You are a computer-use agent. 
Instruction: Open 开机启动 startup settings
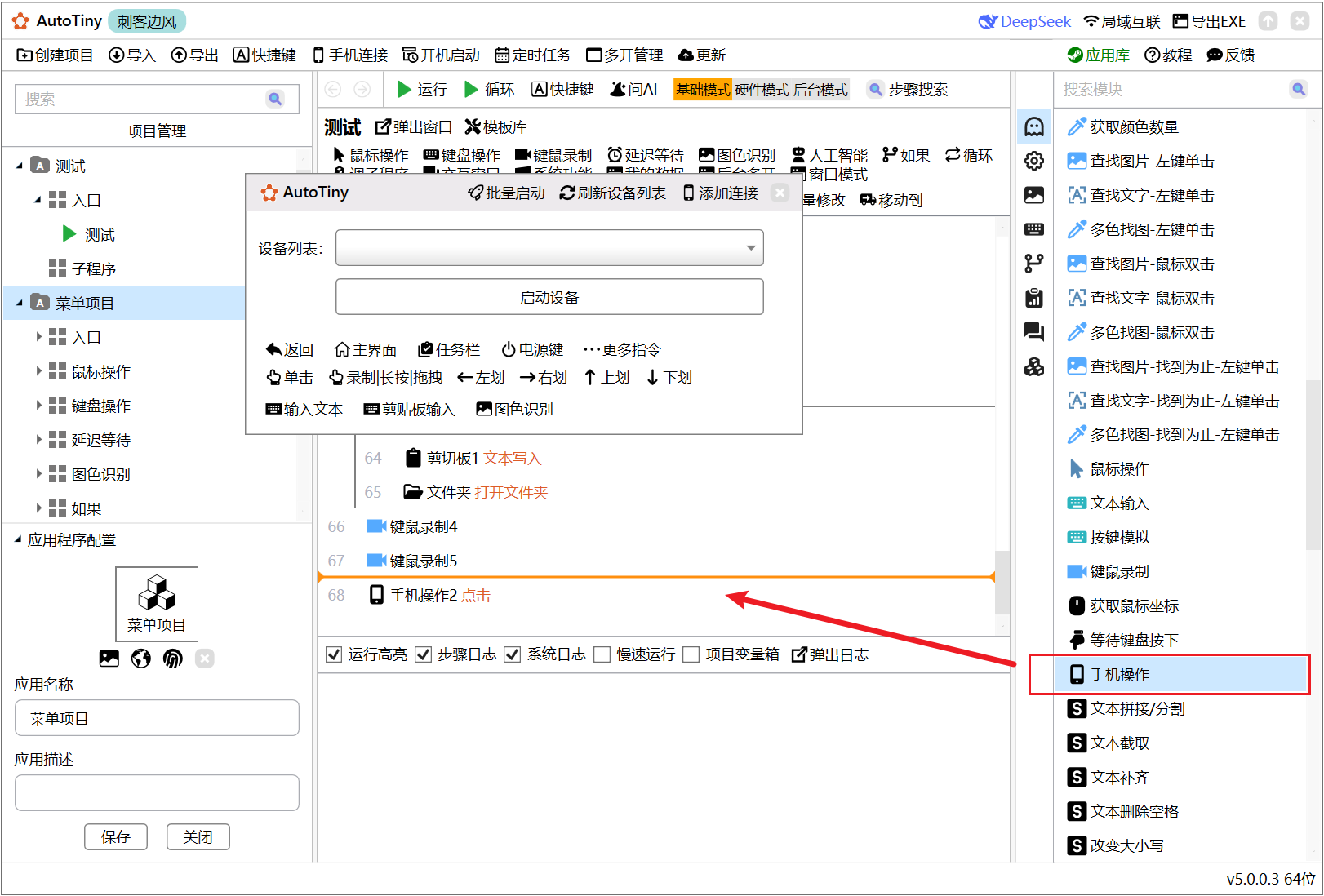coord(441,55)
